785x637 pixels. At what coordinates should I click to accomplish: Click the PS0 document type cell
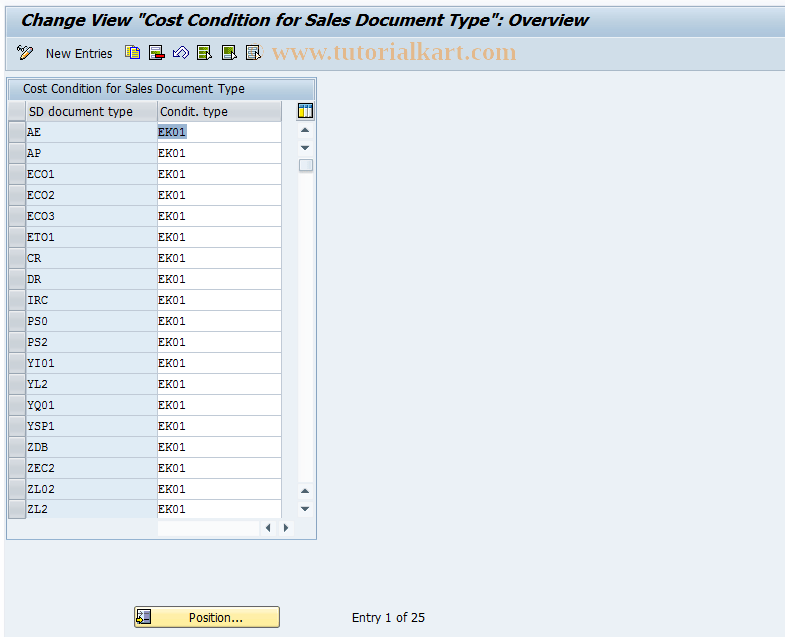tap(91, 322)
